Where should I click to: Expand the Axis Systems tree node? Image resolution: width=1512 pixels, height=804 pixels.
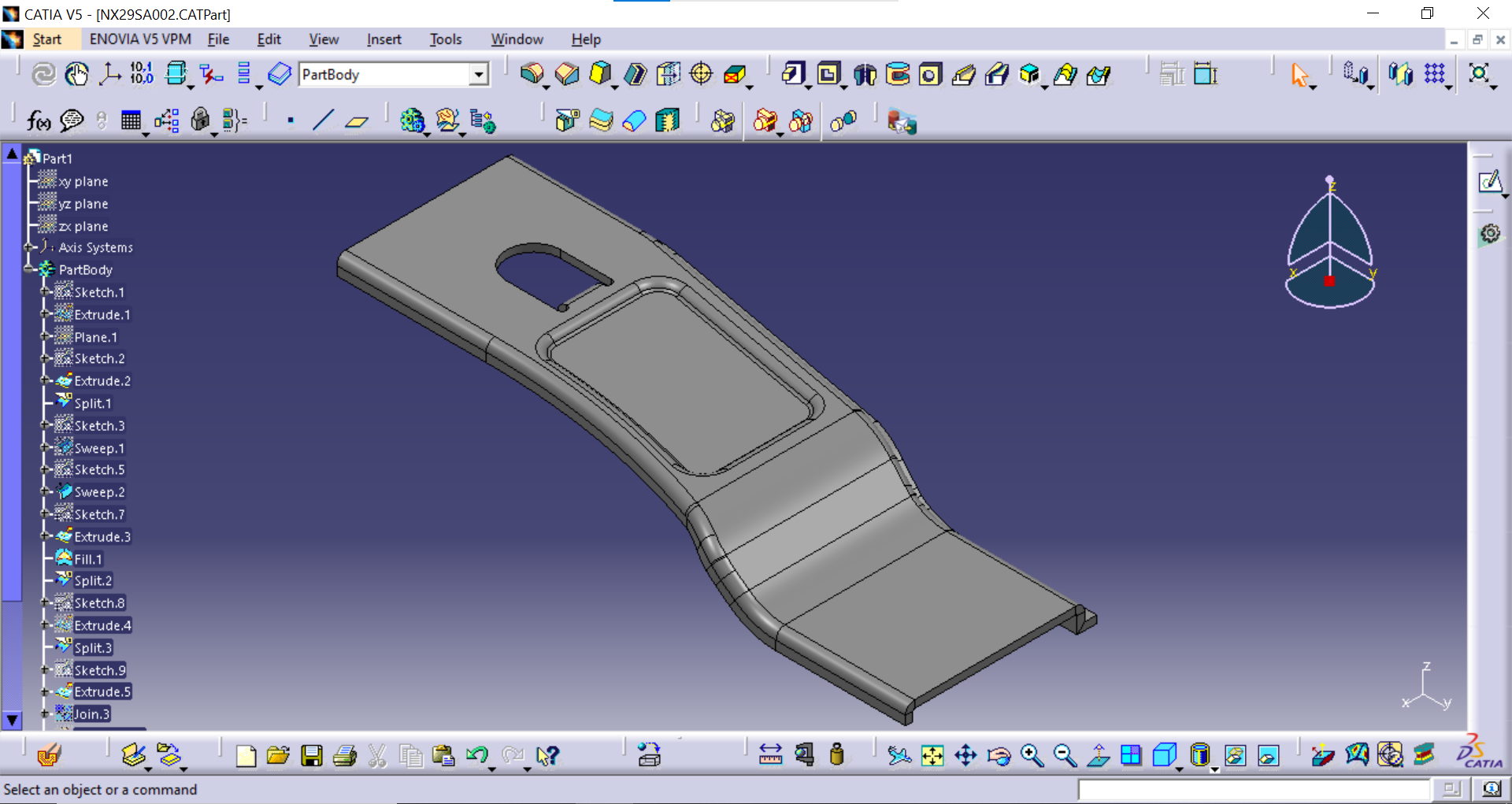[29, 247]
